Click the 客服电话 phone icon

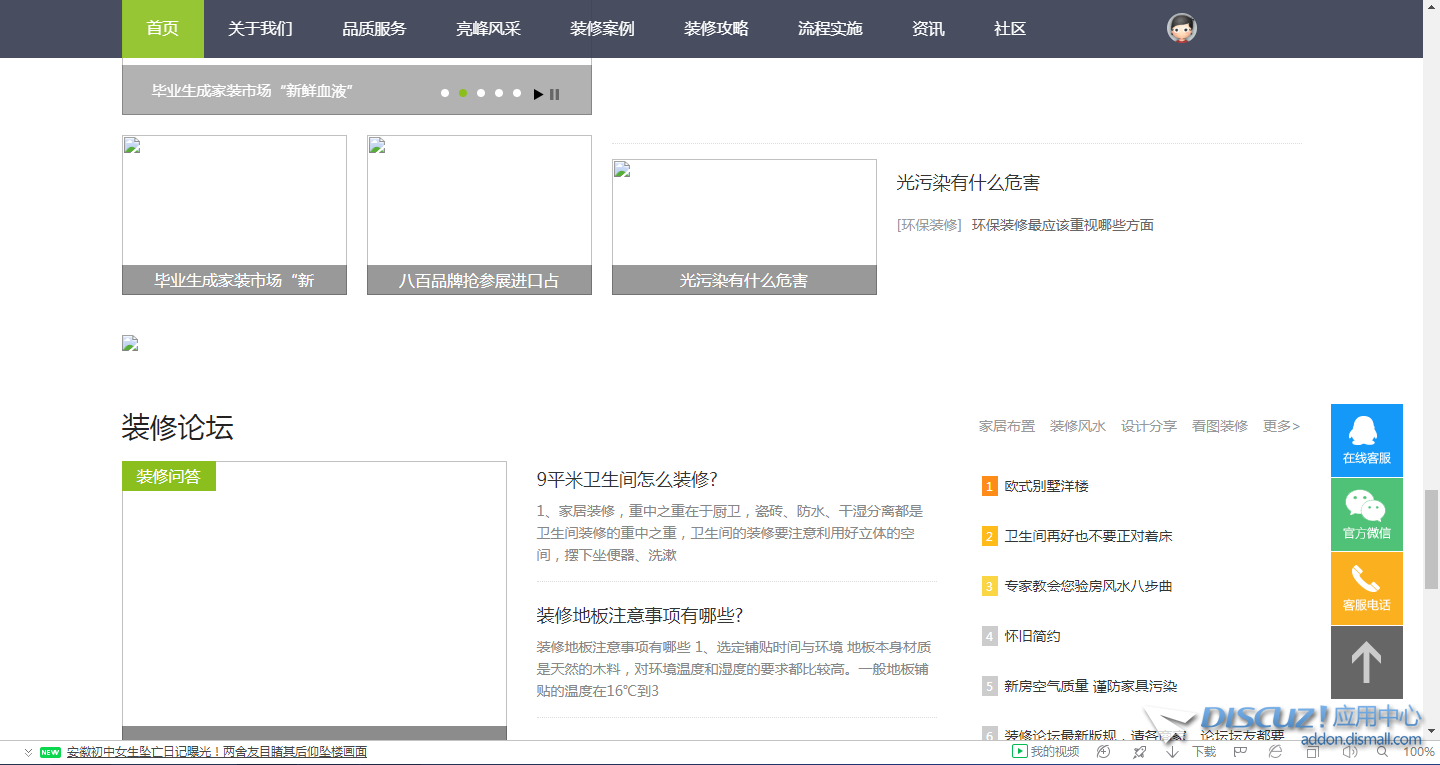[x=1366, y=588]
